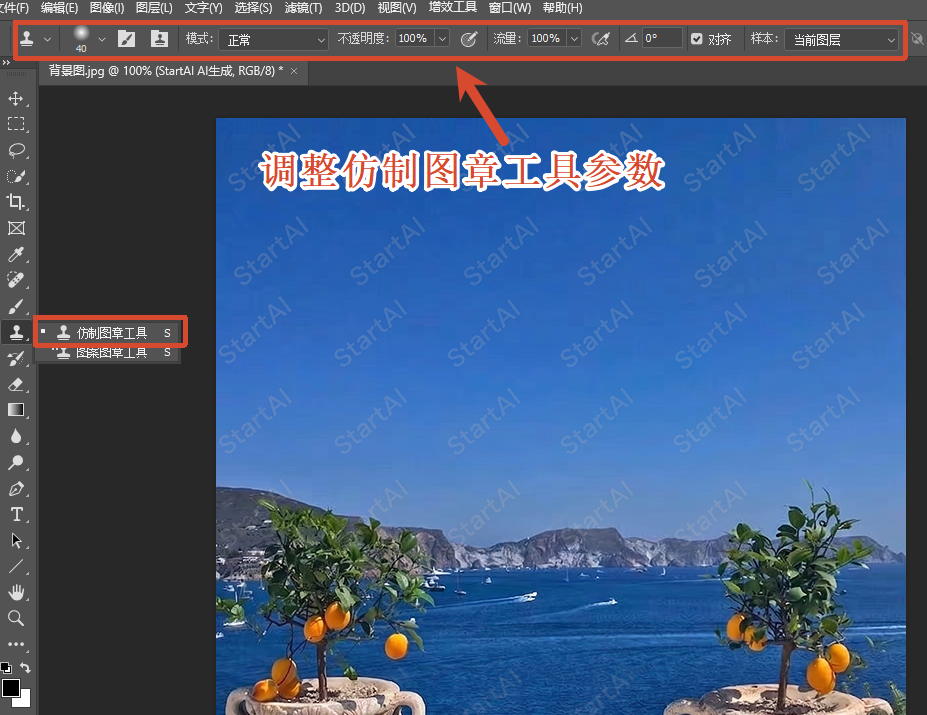Viewport: 927px width, 715px height.
Task: Select the Crop tool
Action: coord(16,202)
